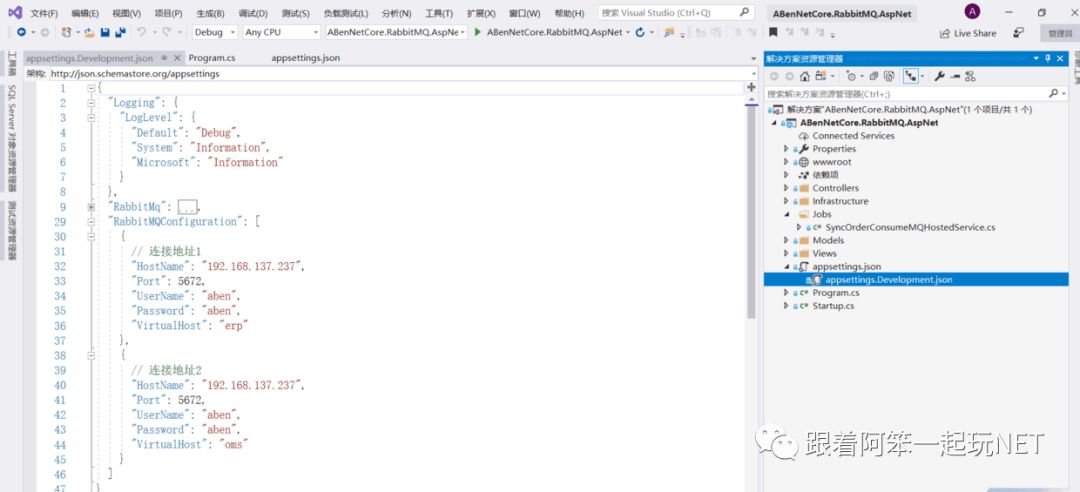Click the bookmark icon in toolbar
This screenshot has width=1080, height=492.
773,32
